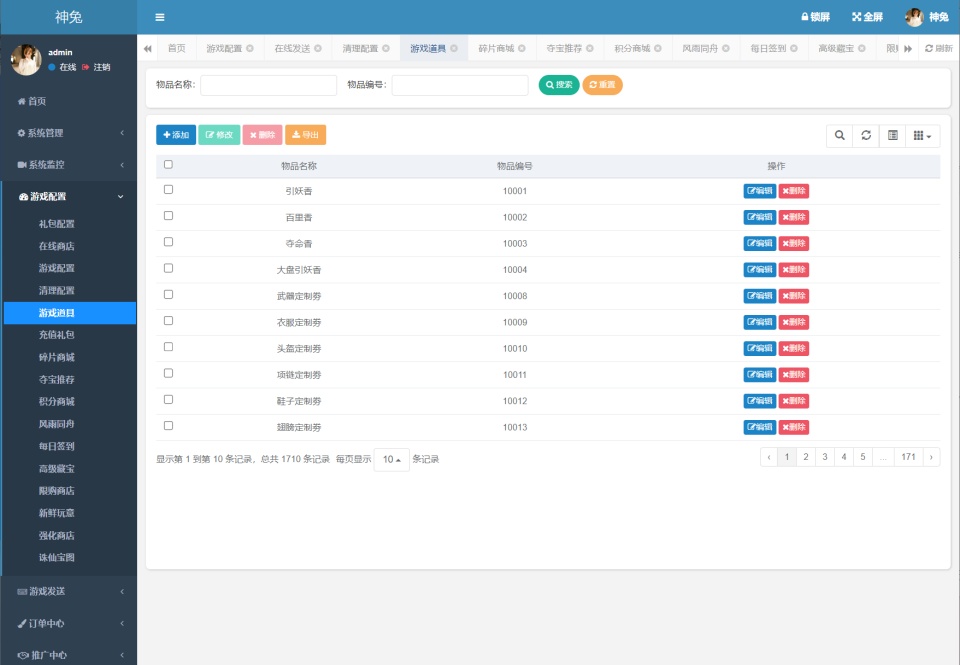Collapse the 游戏配置 parent sidebar menu

[69, 197]
